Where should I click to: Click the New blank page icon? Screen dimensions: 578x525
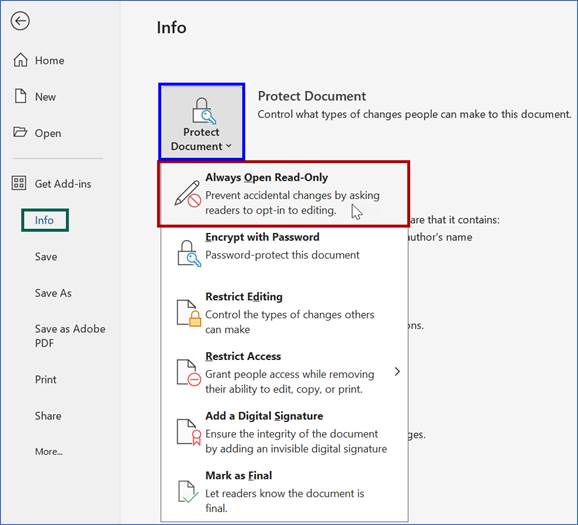pyautogui.click(x=20, y=96)
